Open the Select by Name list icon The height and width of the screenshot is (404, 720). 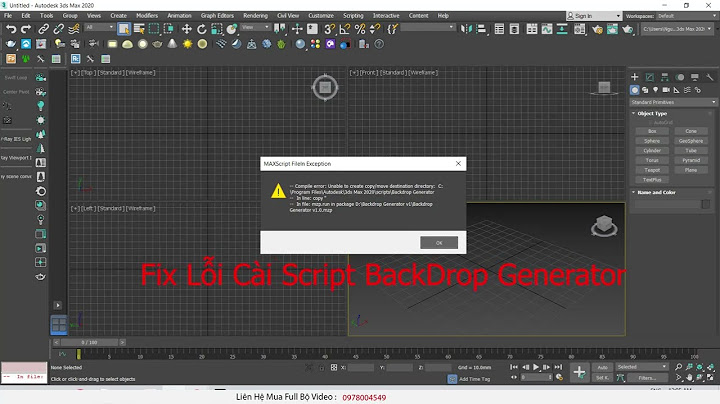point(139,29)
